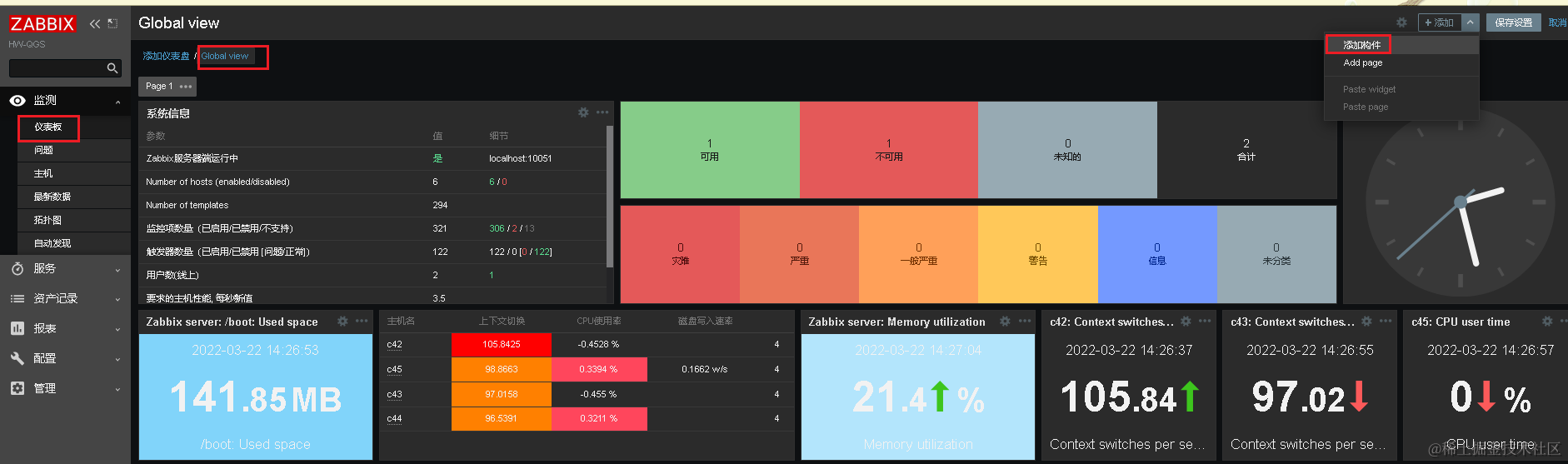This screenshot has height=464, width=1568.
Task: Click the 取消 link
Action: 1557,22
